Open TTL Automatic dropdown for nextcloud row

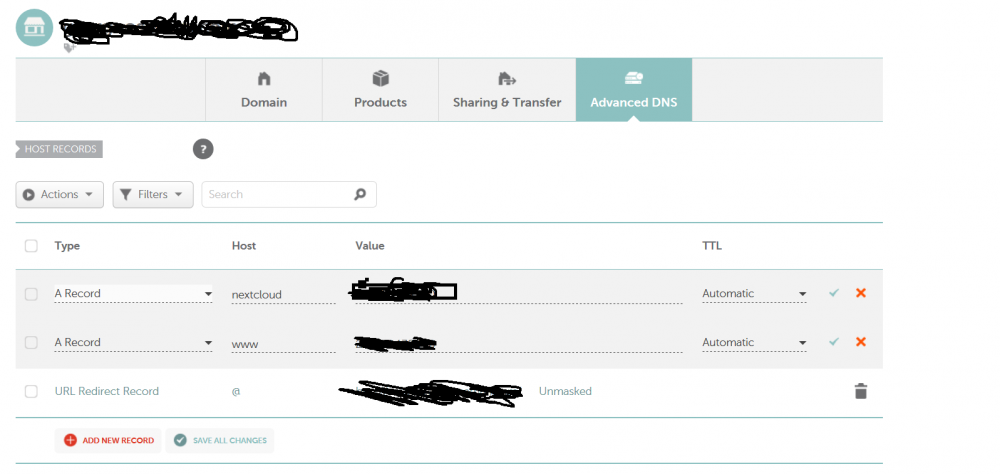coord(754,293)
